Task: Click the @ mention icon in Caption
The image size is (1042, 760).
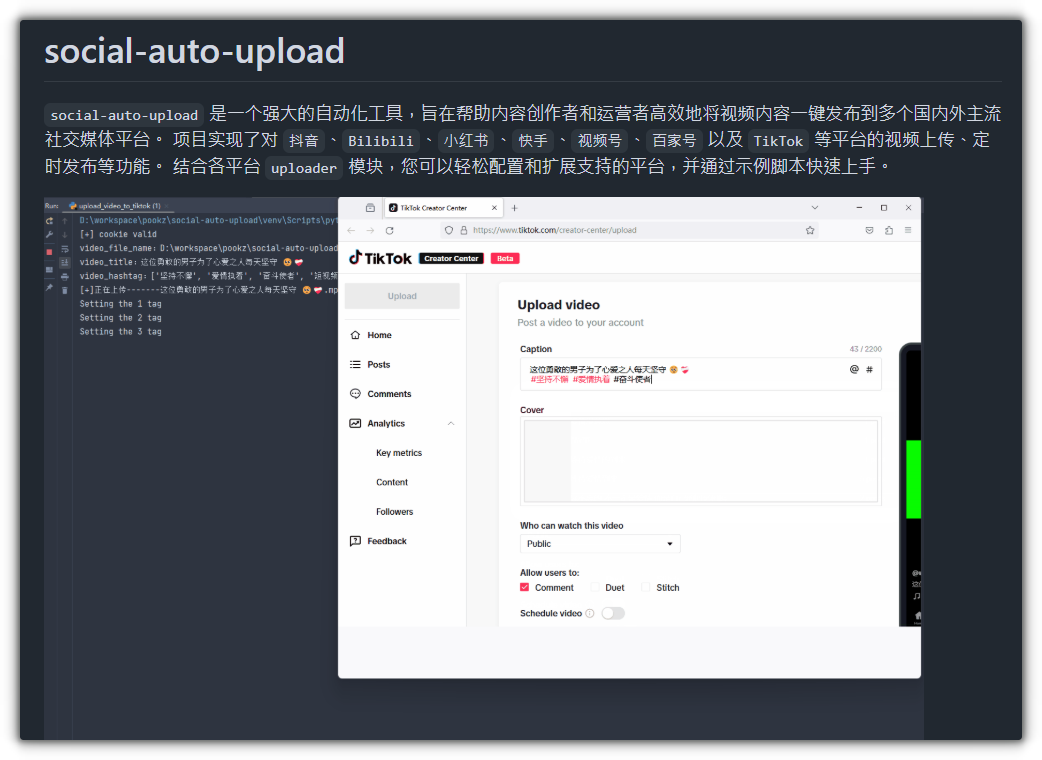Action: click(x=854, y=369)
